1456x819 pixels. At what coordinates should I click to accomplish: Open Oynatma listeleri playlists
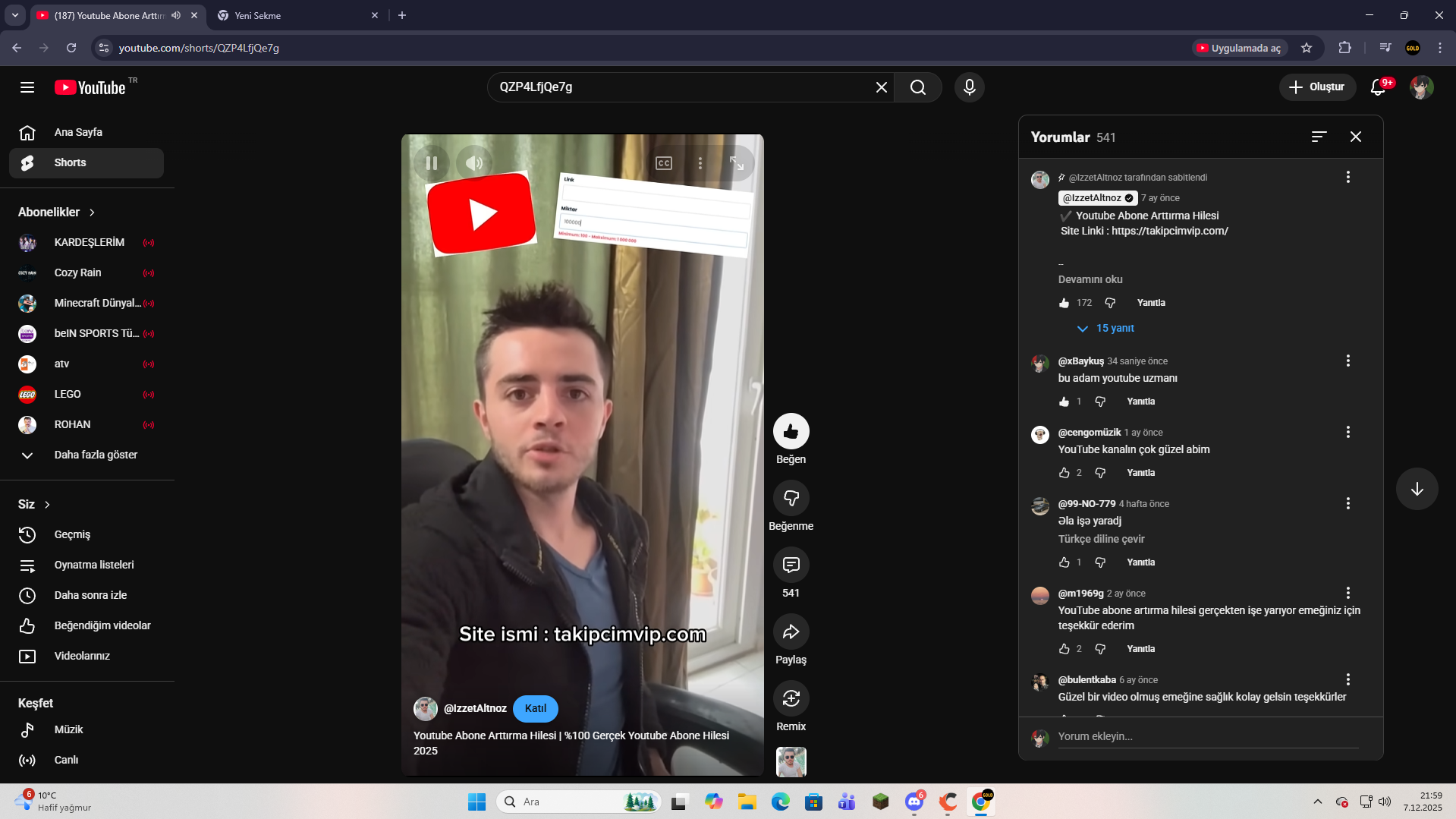point(86,565)
